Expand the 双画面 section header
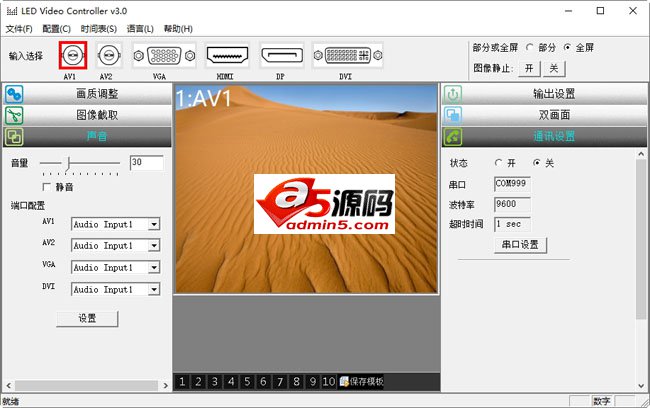The height and width of the screenshot is (408, 650). [x=544, y=115]
